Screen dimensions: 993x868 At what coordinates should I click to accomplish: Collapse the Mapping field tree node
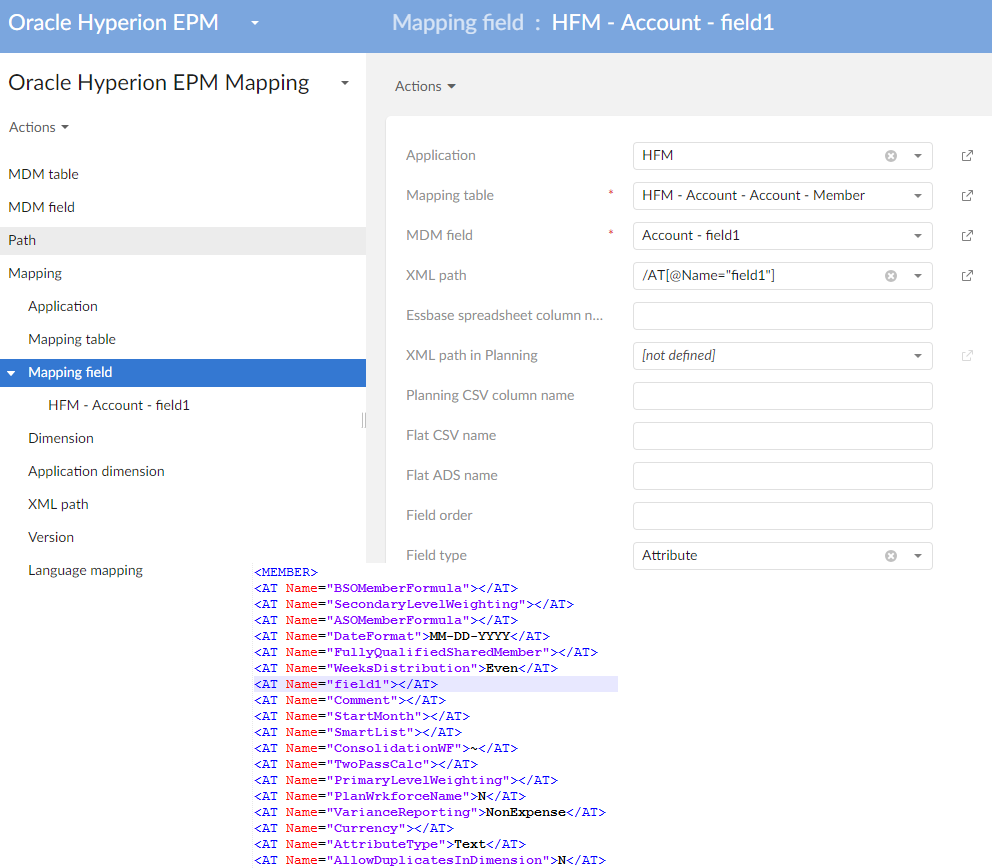(11, 373)
